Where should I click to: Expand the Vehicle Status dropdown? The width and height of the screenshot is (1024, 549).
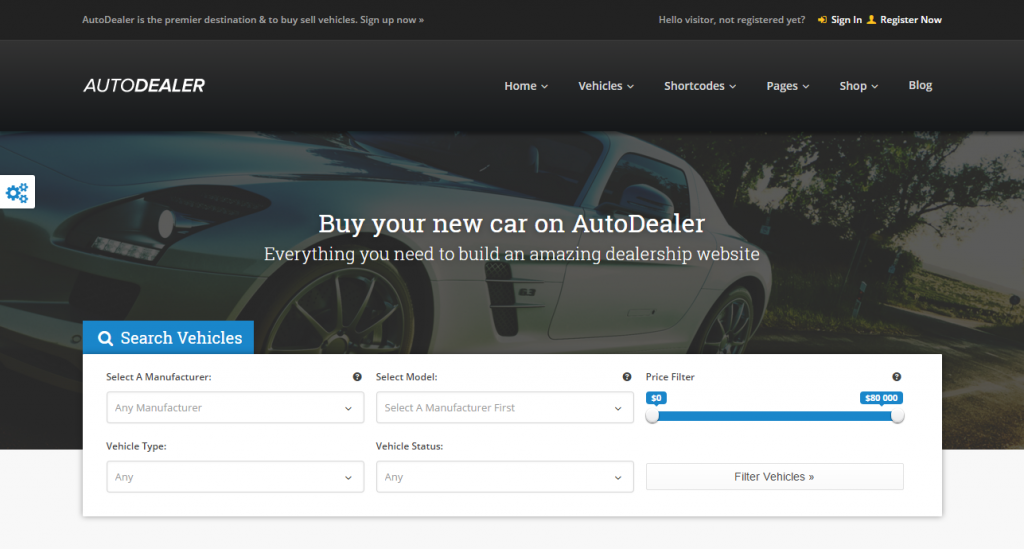504,477
